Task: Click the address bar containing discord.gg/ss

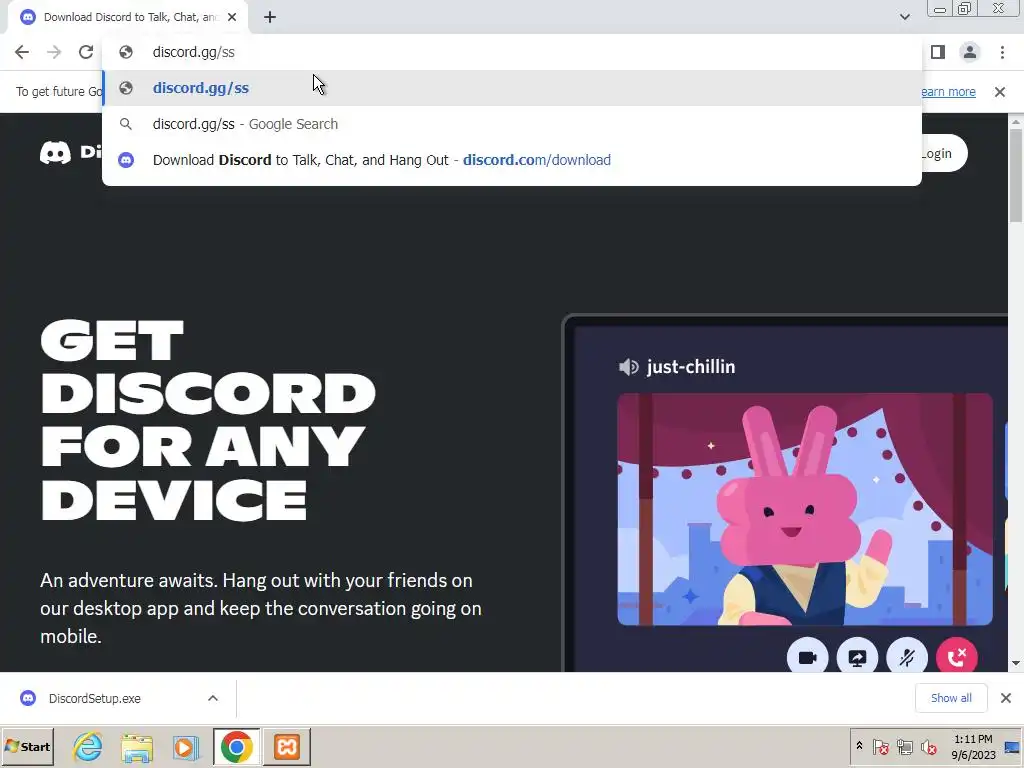Action: click(x=512, y=52)
